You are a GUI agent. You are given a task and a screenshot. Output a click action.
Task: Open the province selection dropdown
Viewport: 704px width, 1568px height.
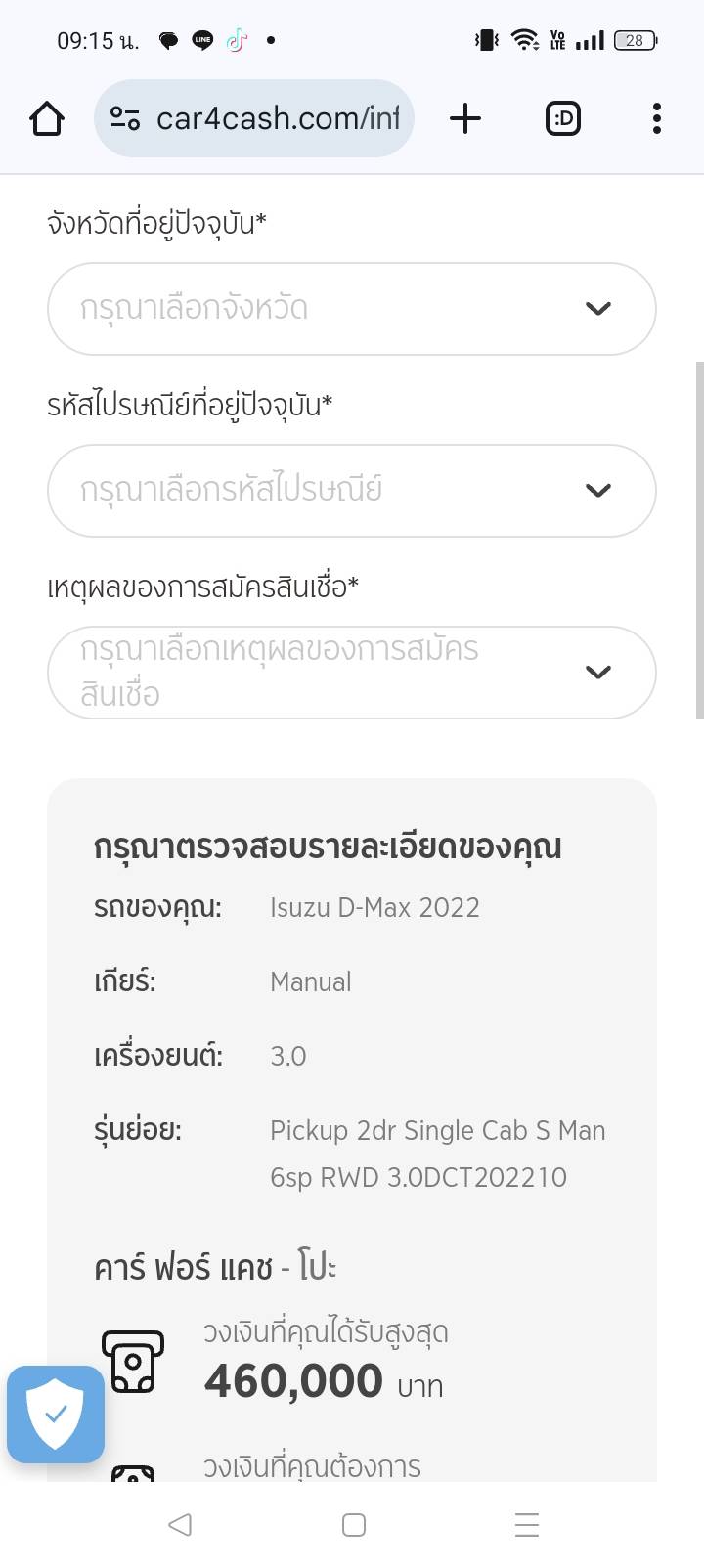(323, 309)
